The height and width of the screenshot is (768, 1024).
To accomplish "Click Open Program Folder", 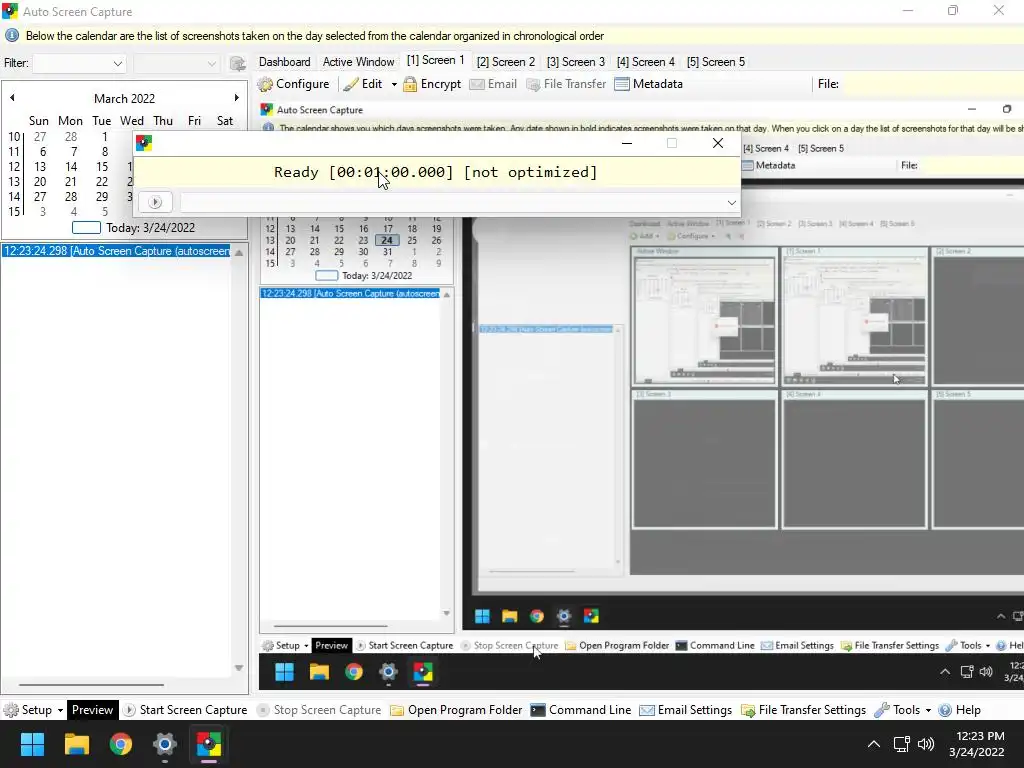I will [456, 710].
